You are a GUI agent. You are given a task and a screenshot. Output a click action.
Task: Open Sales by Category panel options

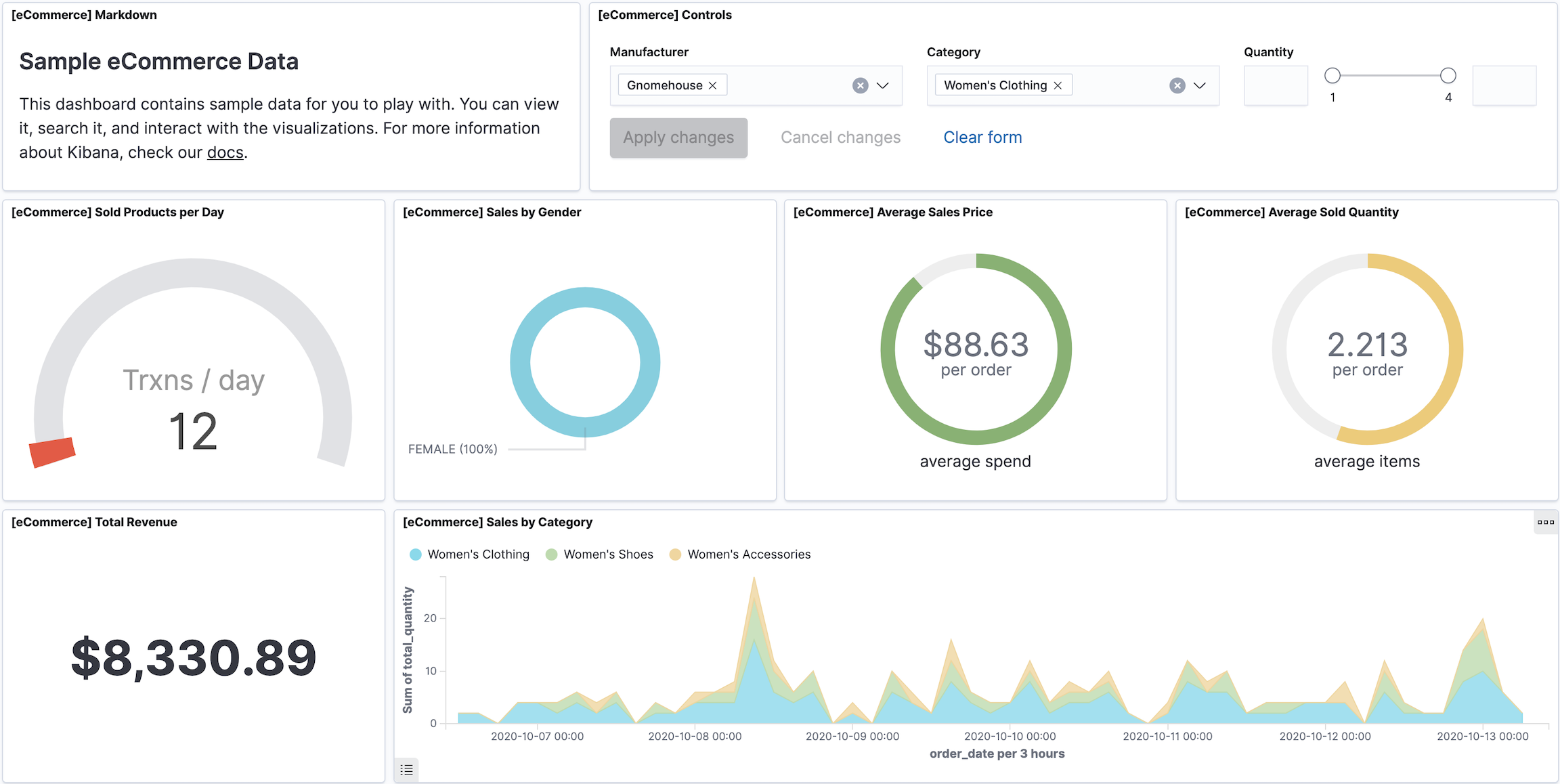[1545, 522]
